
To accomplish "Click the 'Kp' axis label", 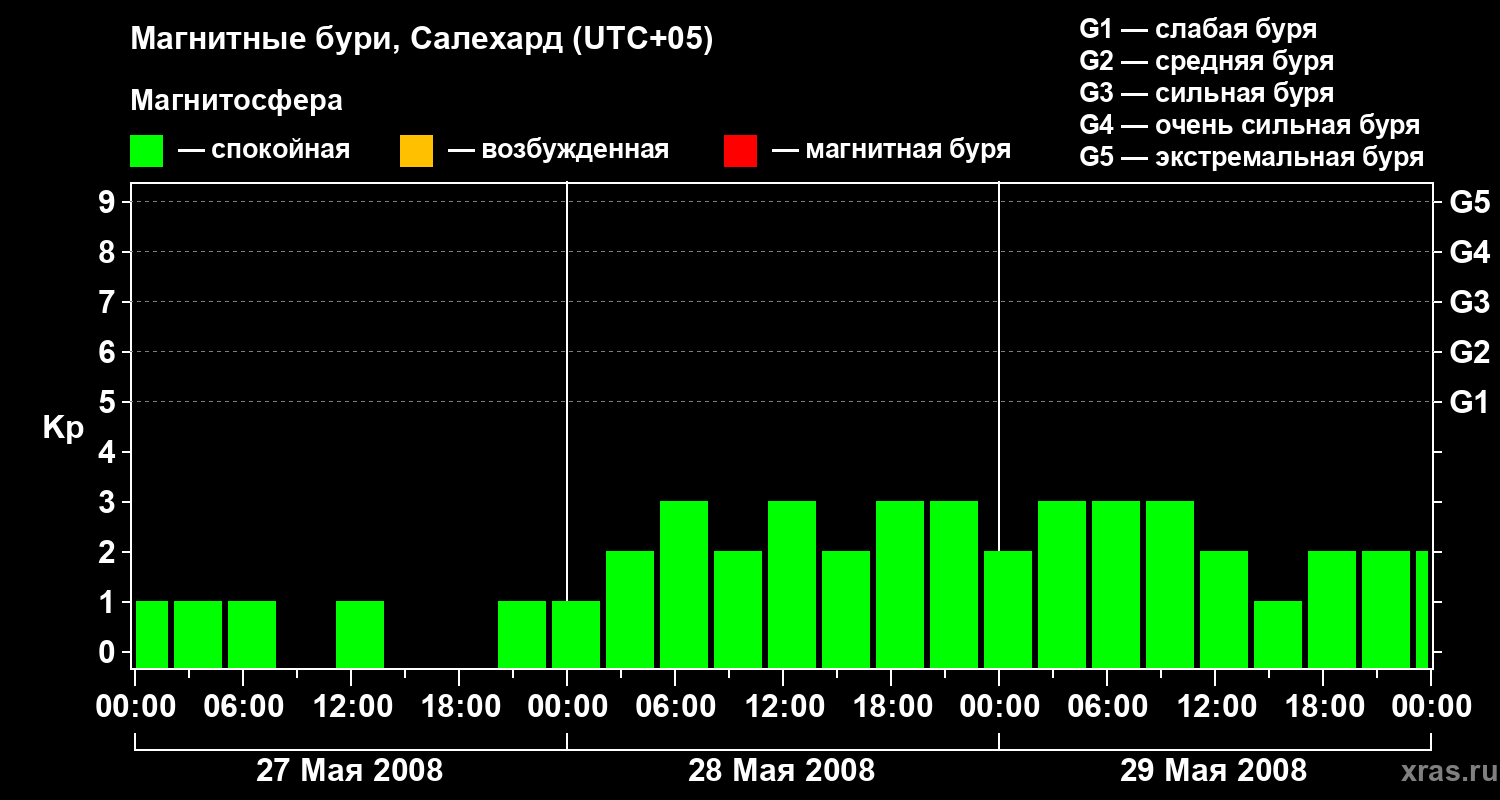I will pyautogui.click(x=63, y=428).
